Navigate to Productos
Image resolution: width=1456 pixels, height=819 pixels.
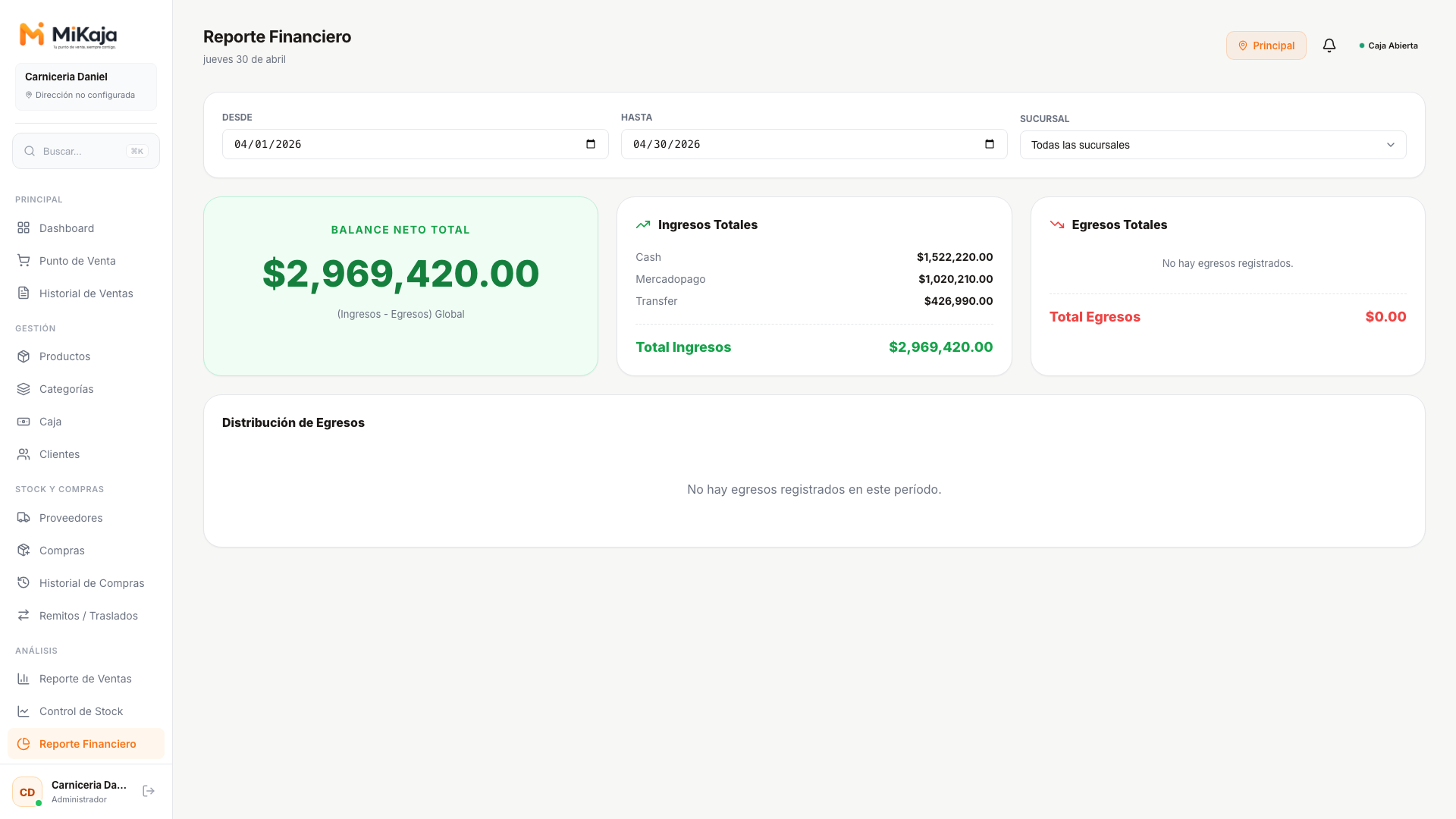point(86,356)
